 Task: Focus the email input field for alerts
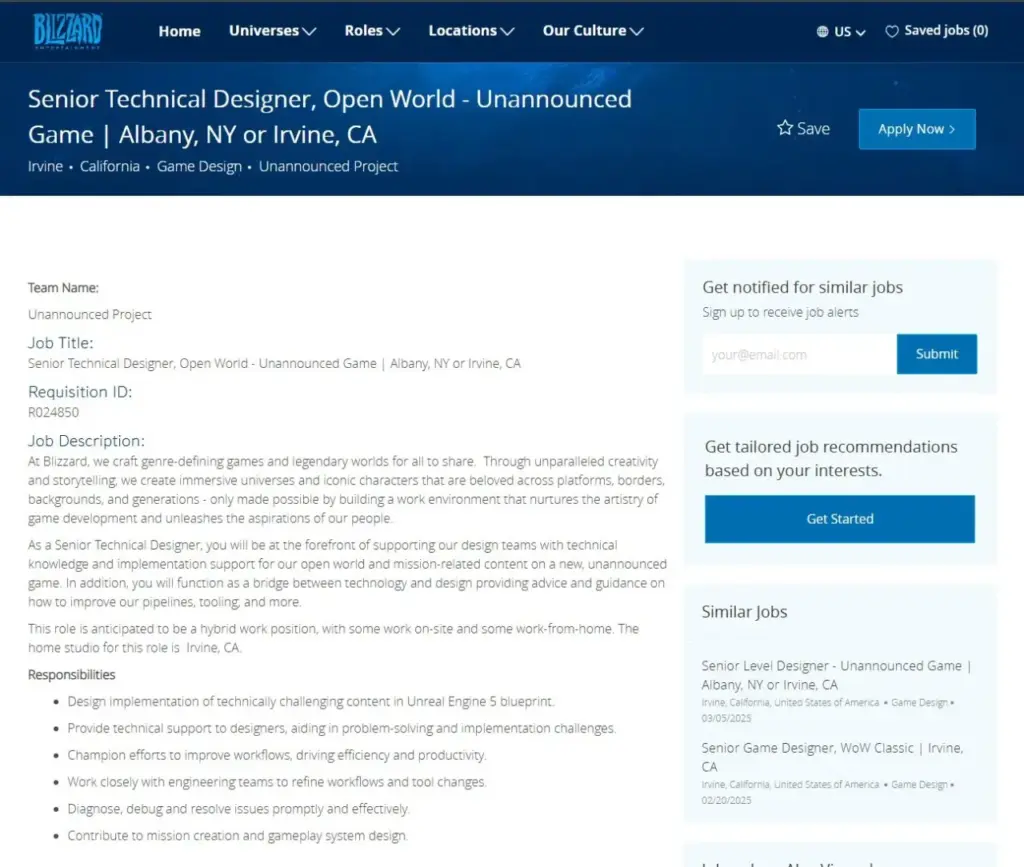pyautogui.click(x=799, y=355)
